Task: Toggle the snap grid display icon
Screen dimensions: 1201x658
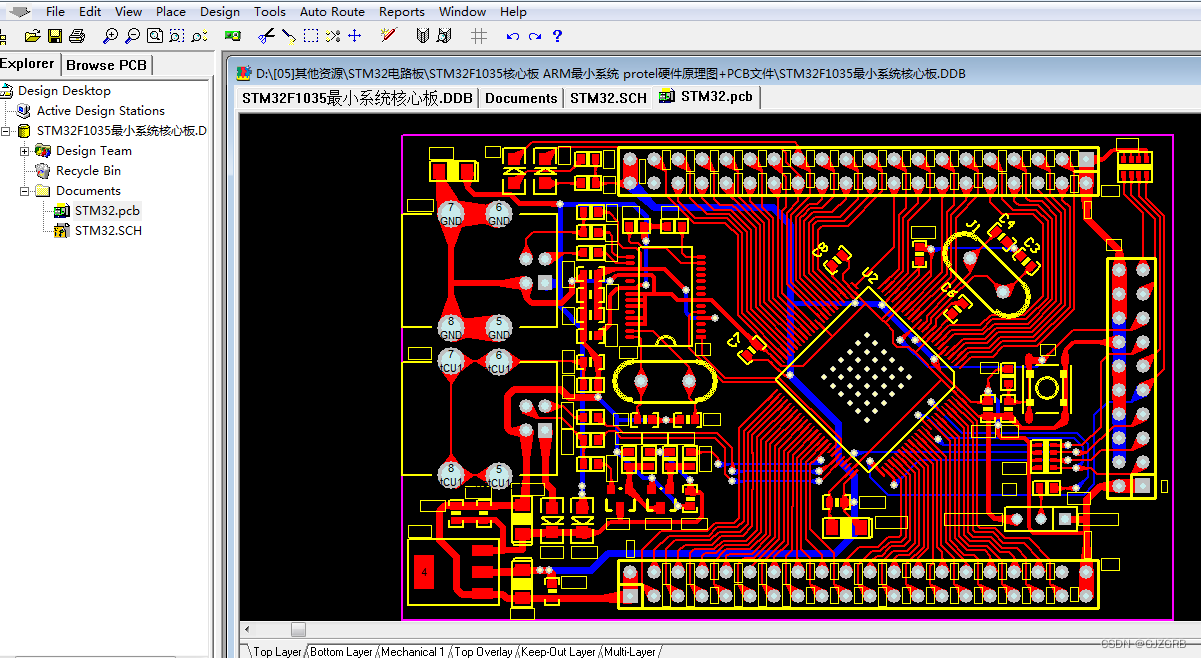Action: pos(478,35)
